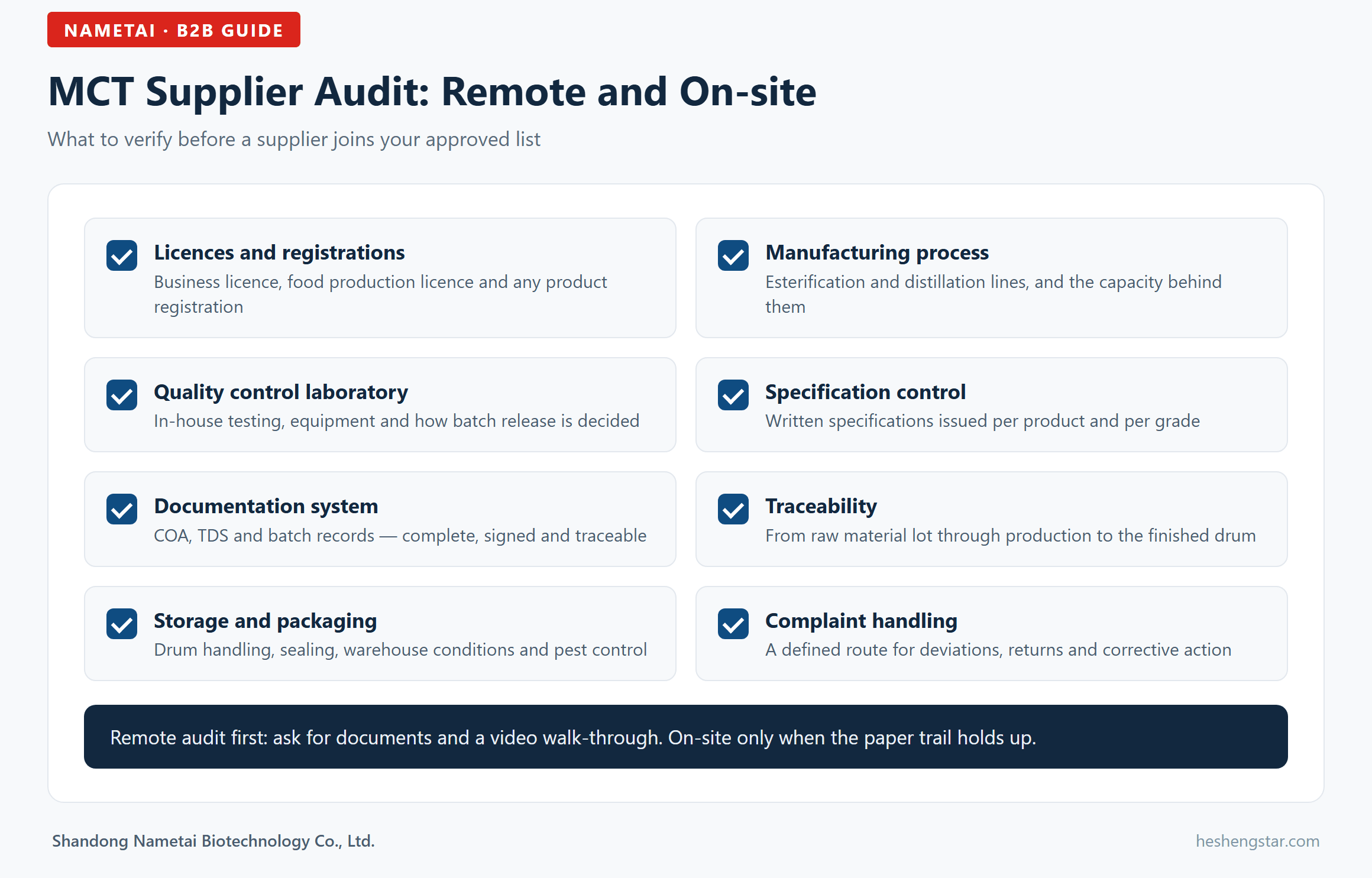Select 'Esterification and distillation lines' description

click(x=994, y=294)
